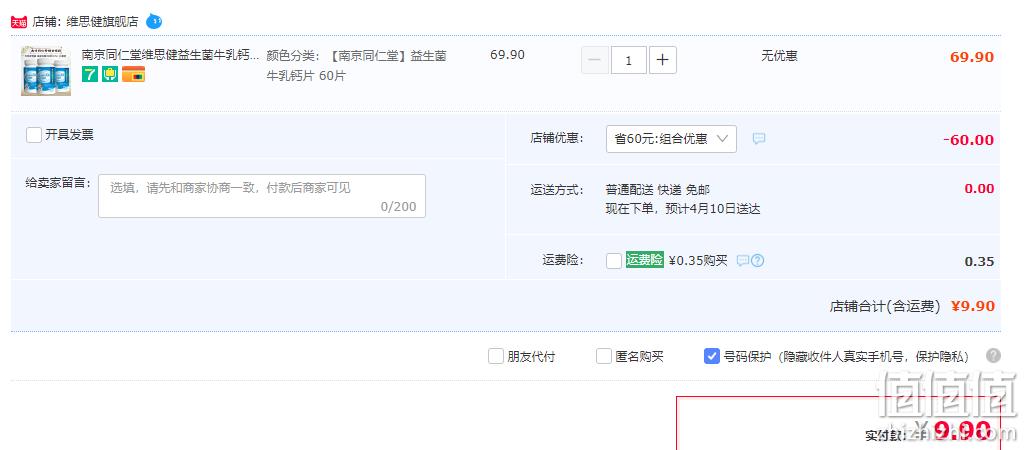The height and width of the screenshot is (450, 1026).
Task: Increase quantity with plus button
Action: (x=663, y=60)
